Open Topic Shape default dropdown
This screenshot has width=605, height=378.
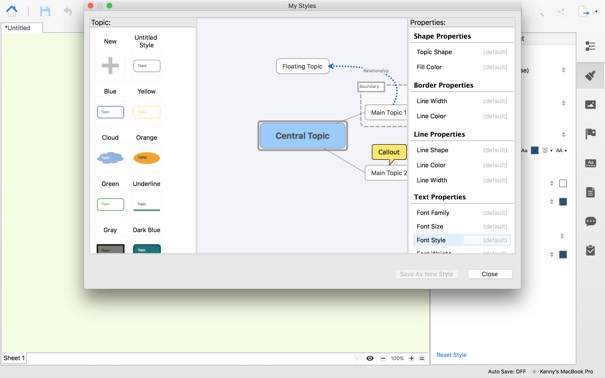coord(495,52)
